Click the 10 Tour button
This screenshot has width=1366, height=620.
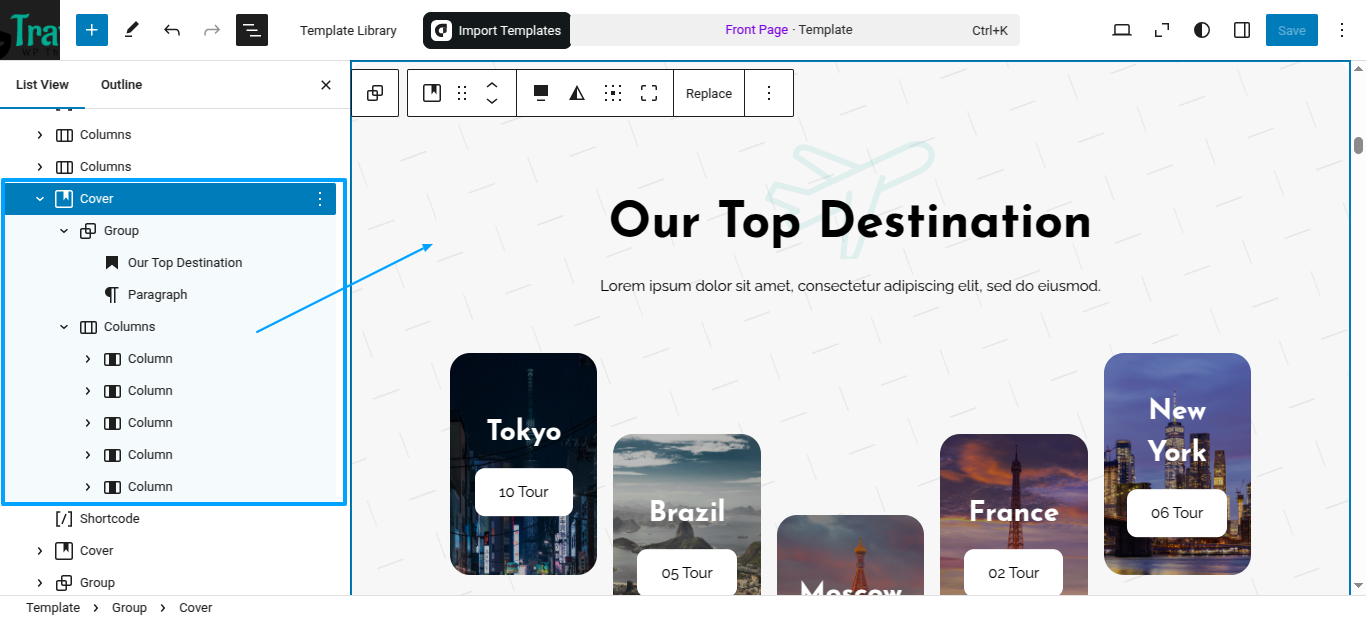(x=524, y=492)
